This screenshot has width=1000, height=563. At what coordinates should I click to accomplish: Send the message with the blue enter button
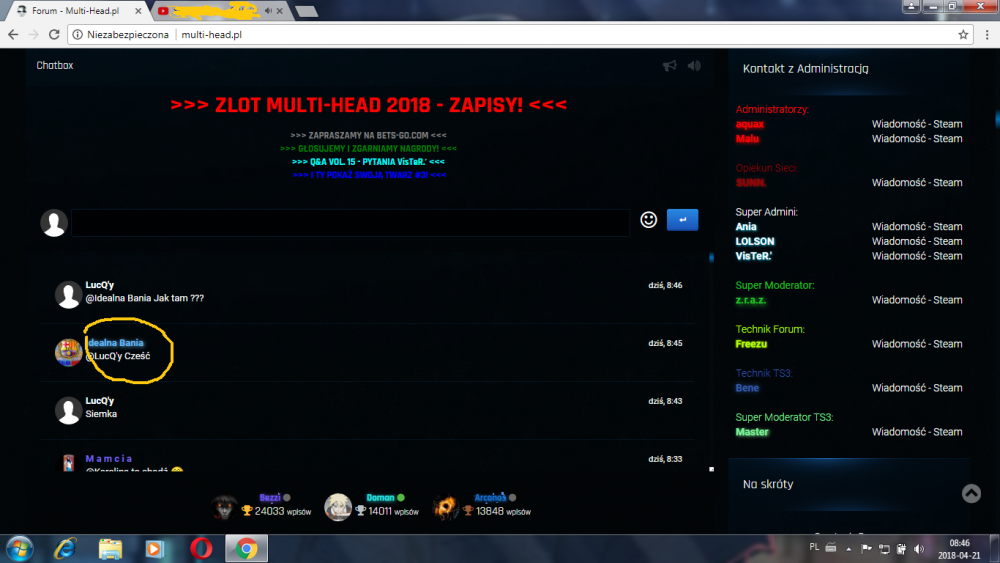[x=682, y=220]
